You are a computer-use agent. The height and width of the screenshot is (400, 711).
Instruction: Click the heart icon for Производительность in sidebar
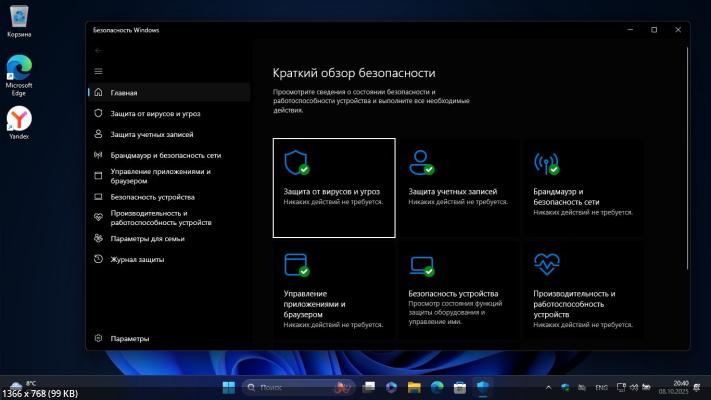(98, 218)
